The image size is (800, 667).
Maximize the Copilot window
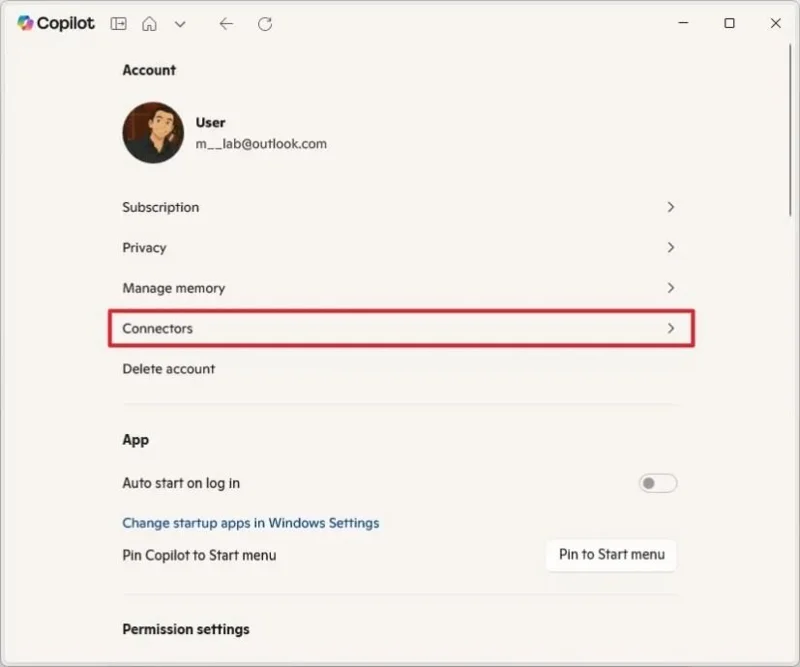click(730, 23)
